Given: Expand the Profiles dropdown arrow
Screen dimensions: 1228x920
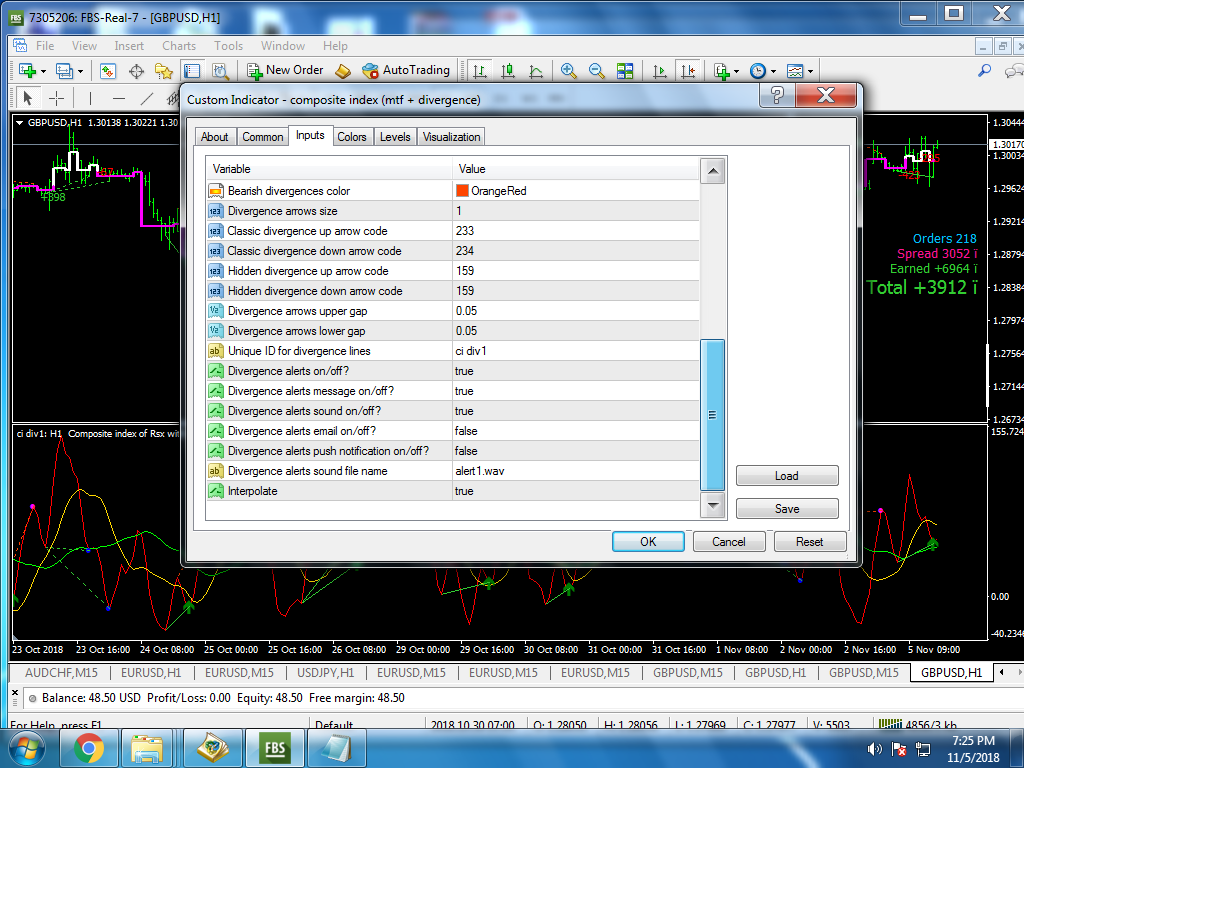Looking at the screenshot, I should [81, 72].
